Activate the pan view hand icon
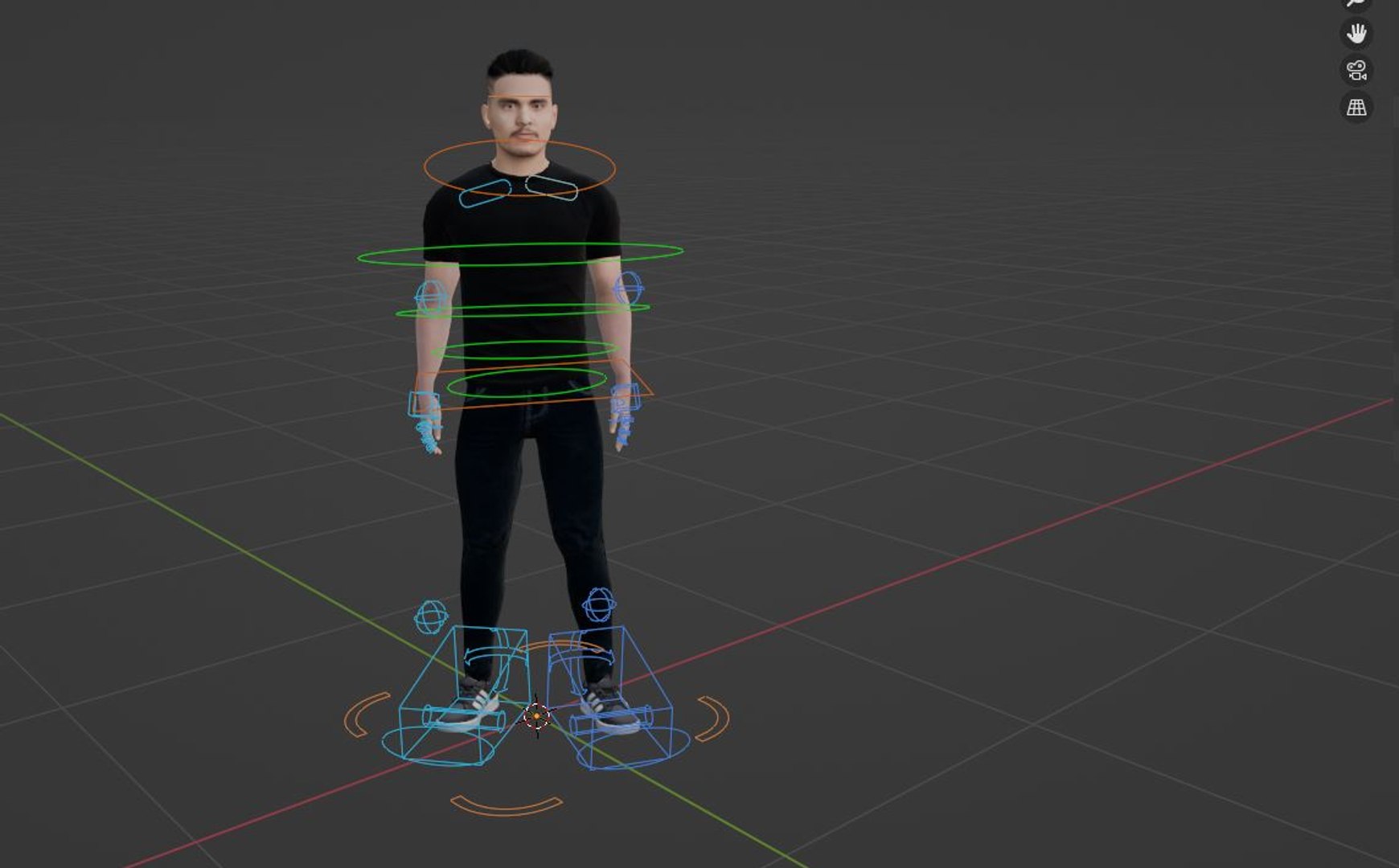This screenshot has height=868, width=1399. [1356, 34]
